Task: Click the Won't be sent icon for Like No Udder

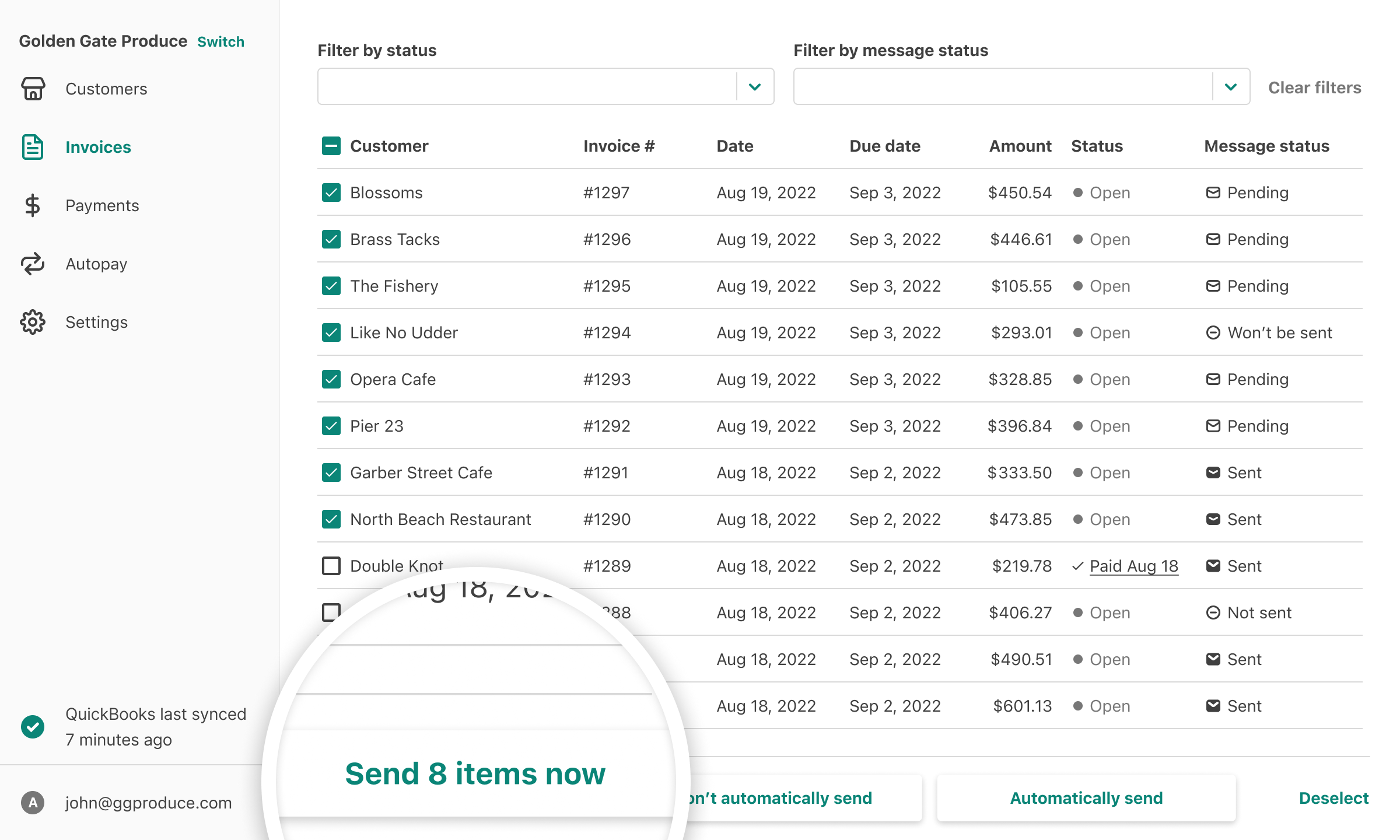Action: (1214, 332)
